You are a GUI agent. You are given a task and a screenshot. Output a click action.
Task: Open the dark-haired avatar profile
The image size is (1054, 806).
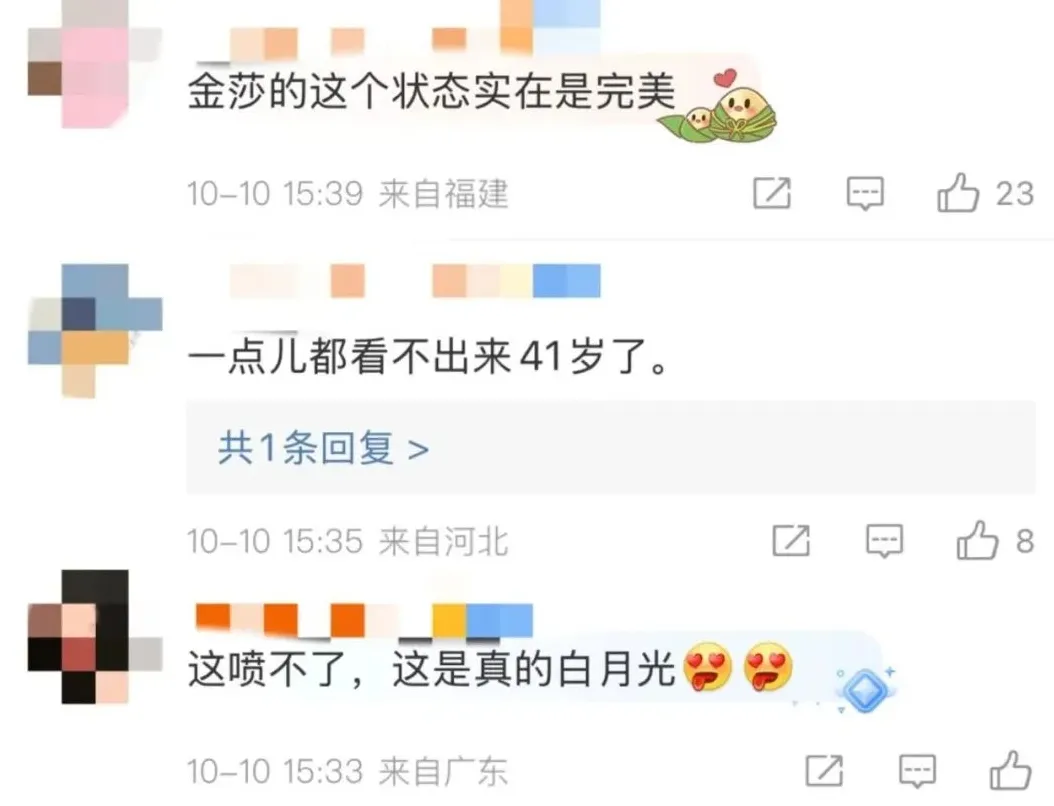click(x=95, y=637)
